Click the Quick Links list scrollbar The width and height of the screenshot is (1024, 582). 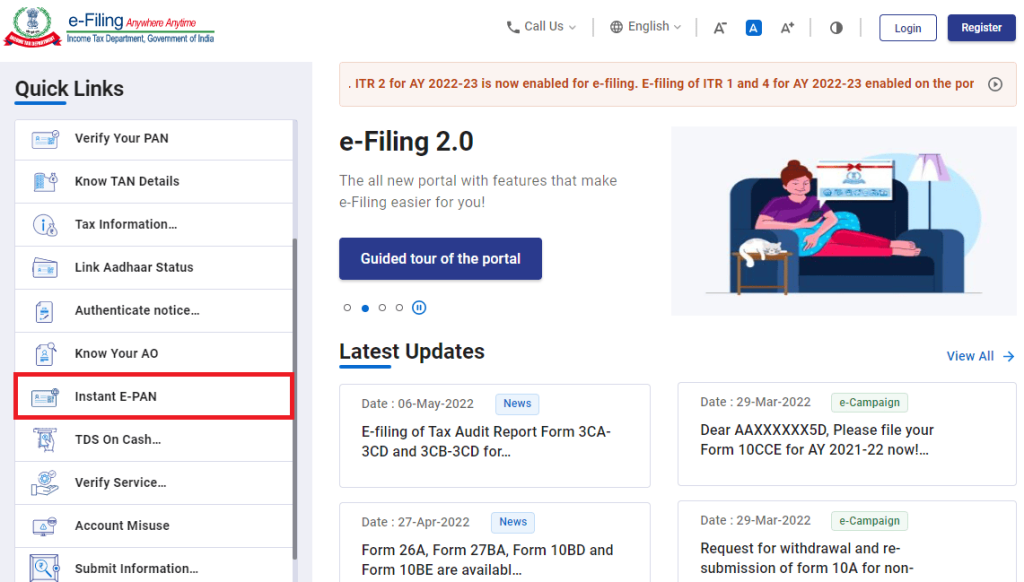point(295,398)
